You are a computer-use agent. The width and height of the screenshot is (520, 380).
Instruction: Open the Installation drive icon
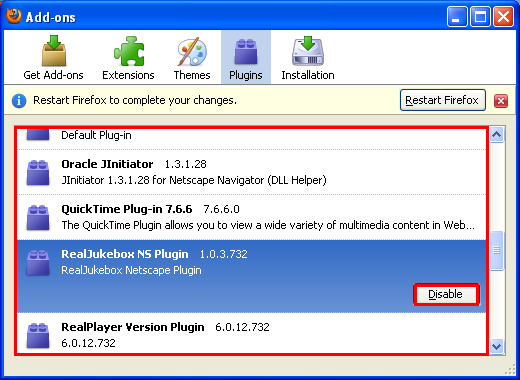click(308, 51)
